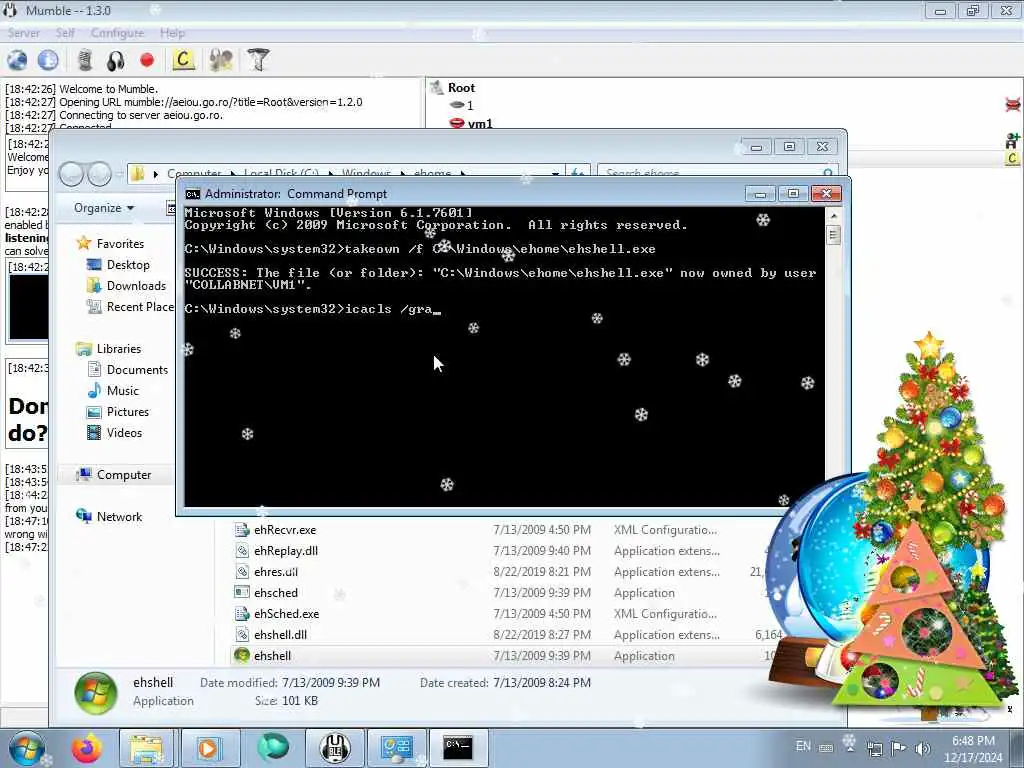1024x768 pixels.
Task: Click the Connect globe icon in Mumble toolbar
Action: tap(17, 60)
